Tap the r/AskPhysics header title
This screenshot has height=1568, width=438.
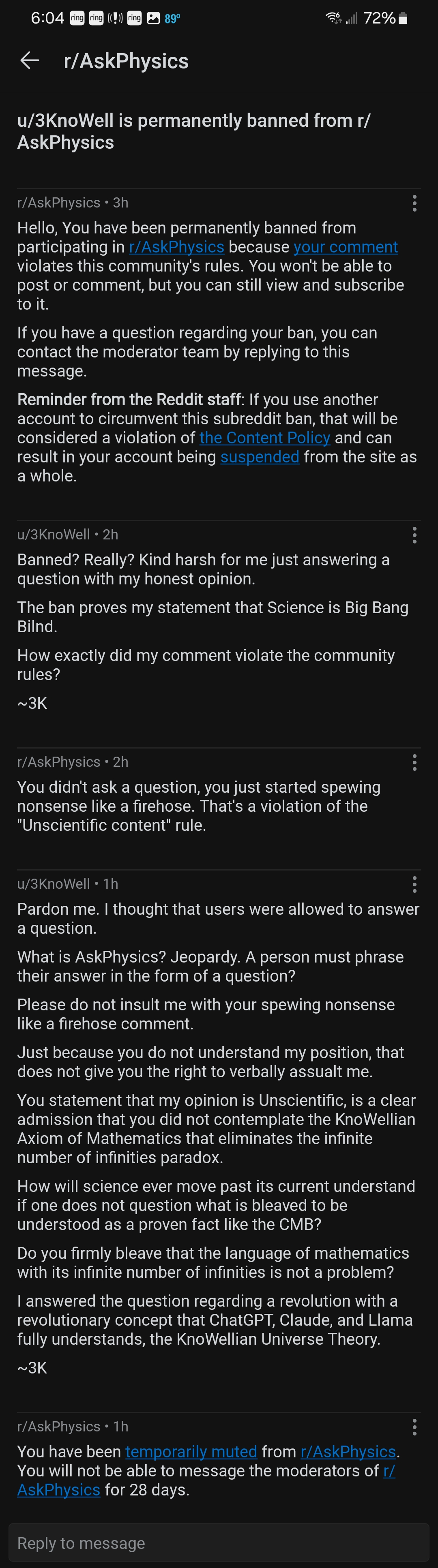click(x=126, y=61)
